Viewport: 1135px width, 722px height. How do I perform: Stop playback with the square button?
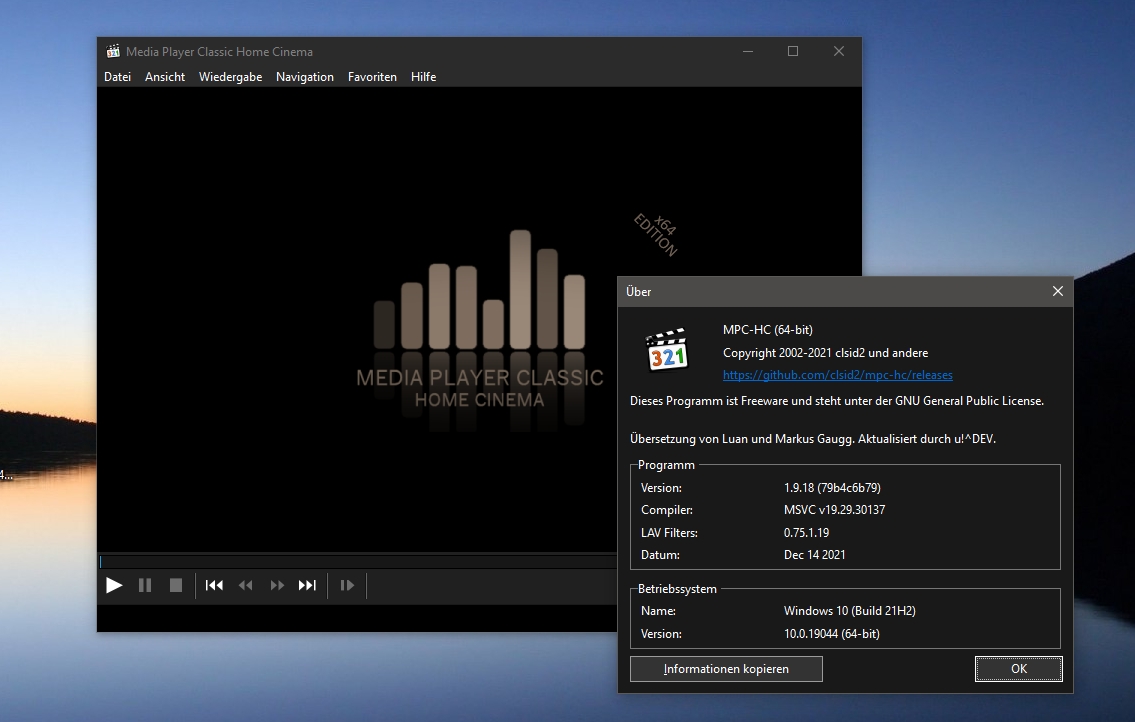coord(176,585)
